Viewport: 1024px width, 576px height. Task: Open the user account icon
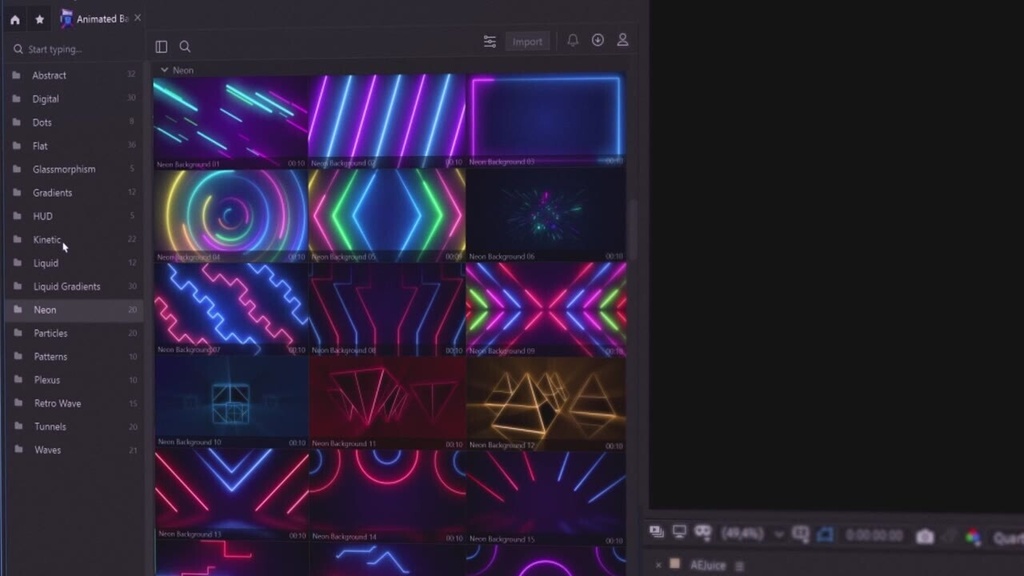tap(622, 40)
